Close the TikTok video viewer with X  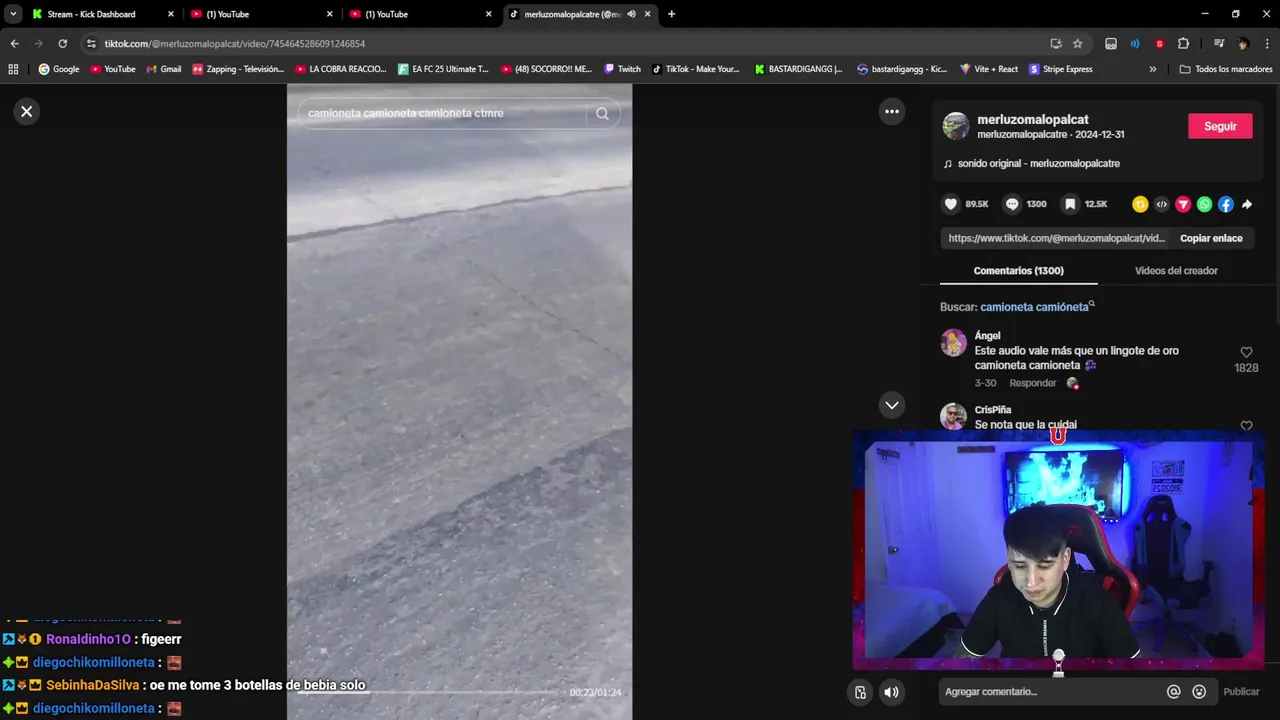tap(27, 111)
